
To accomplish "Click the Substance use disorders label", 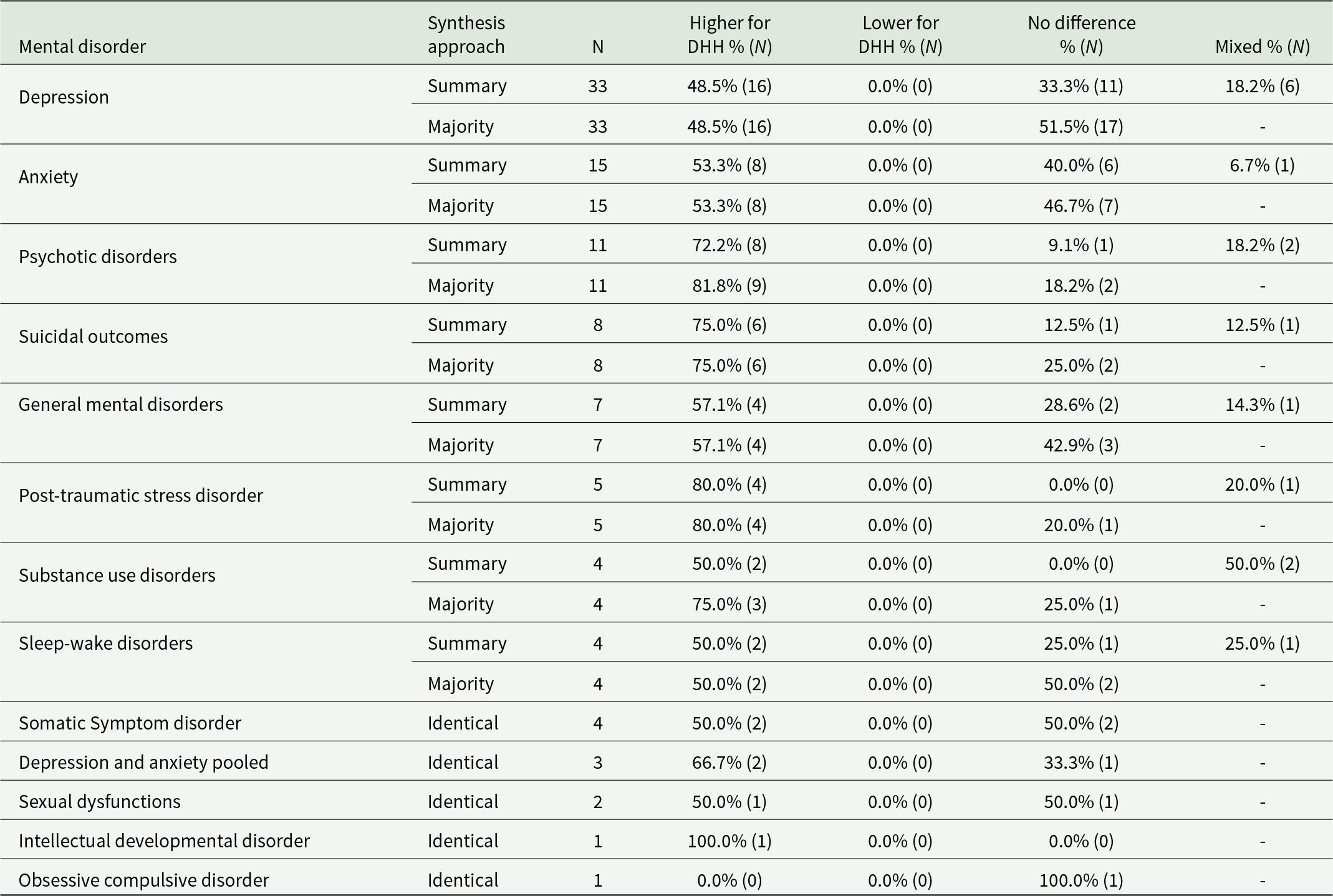I will point(117,576).
